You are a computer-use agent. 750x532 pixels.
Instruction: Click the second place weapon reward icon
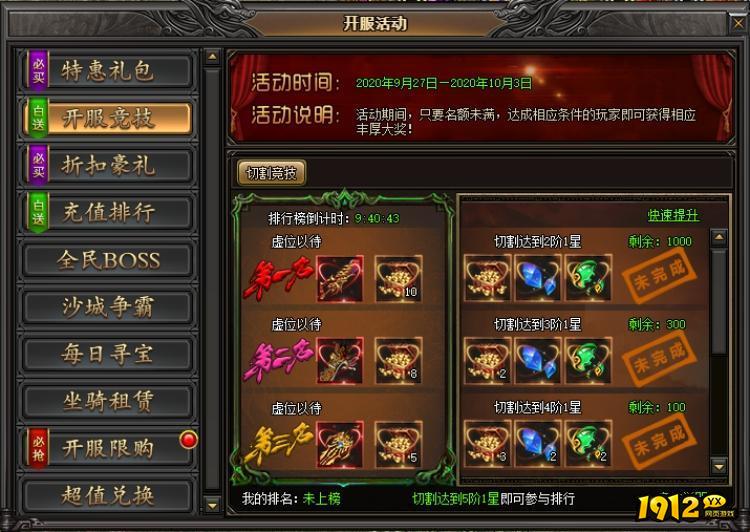pos(340,361)
